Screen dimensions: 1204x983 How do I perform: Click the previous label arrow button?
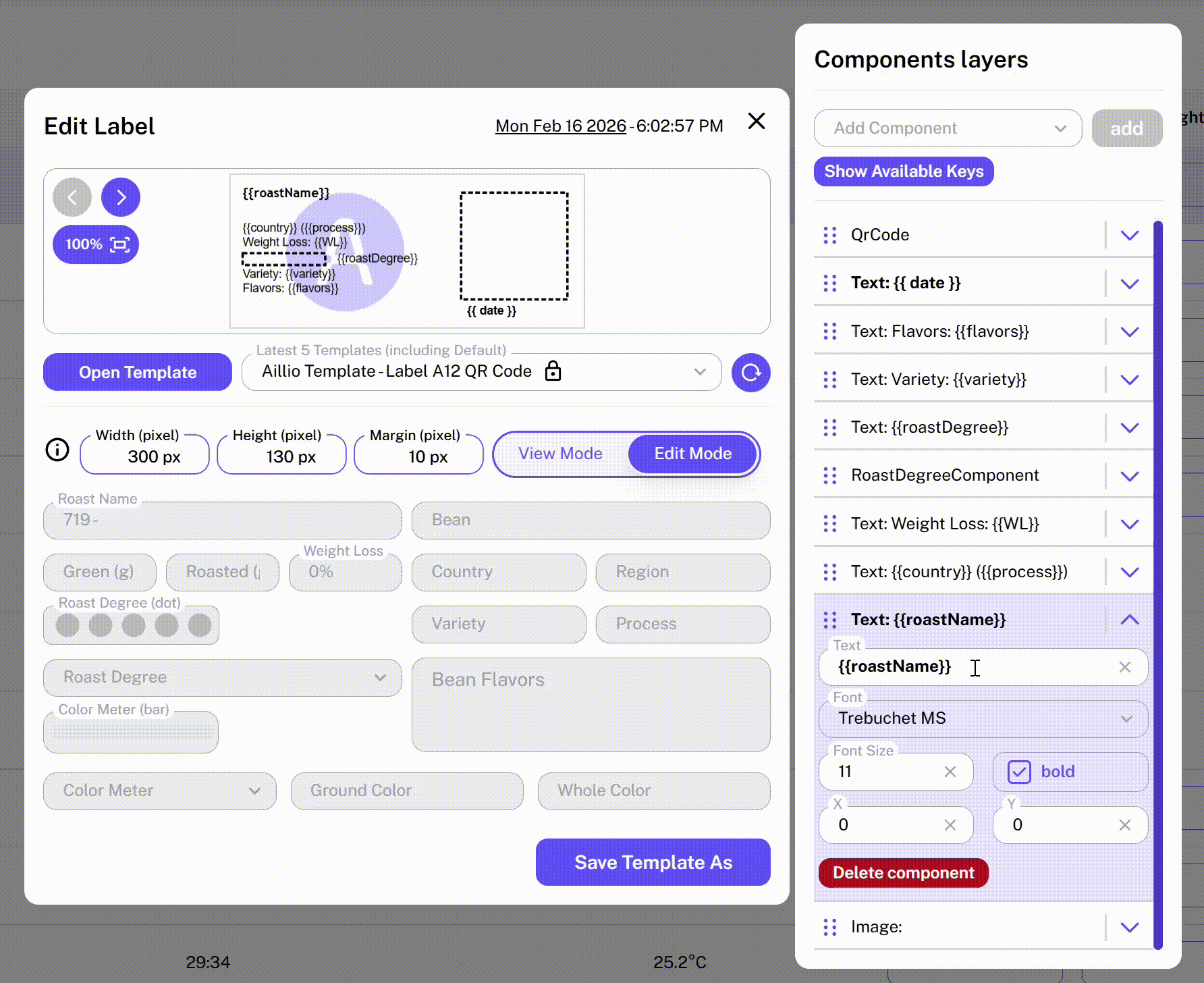tap(72, 197)
